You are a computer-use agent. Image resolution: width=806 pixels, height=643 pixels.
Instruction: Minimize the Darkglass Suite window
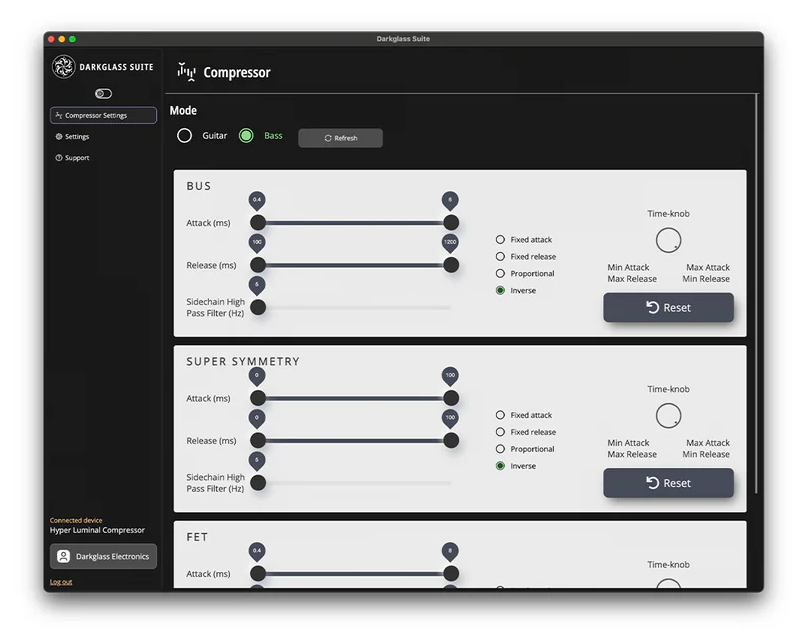tap(62, 39)
